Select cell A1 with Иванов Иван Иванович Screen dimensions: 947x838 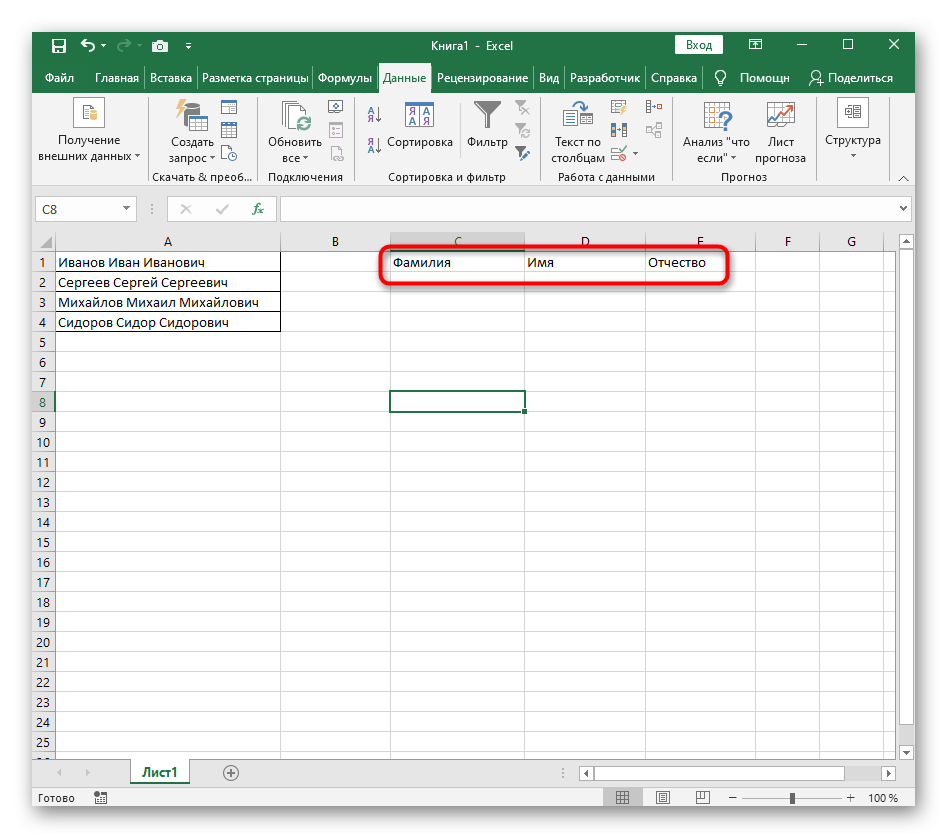[x=167, y=263]
